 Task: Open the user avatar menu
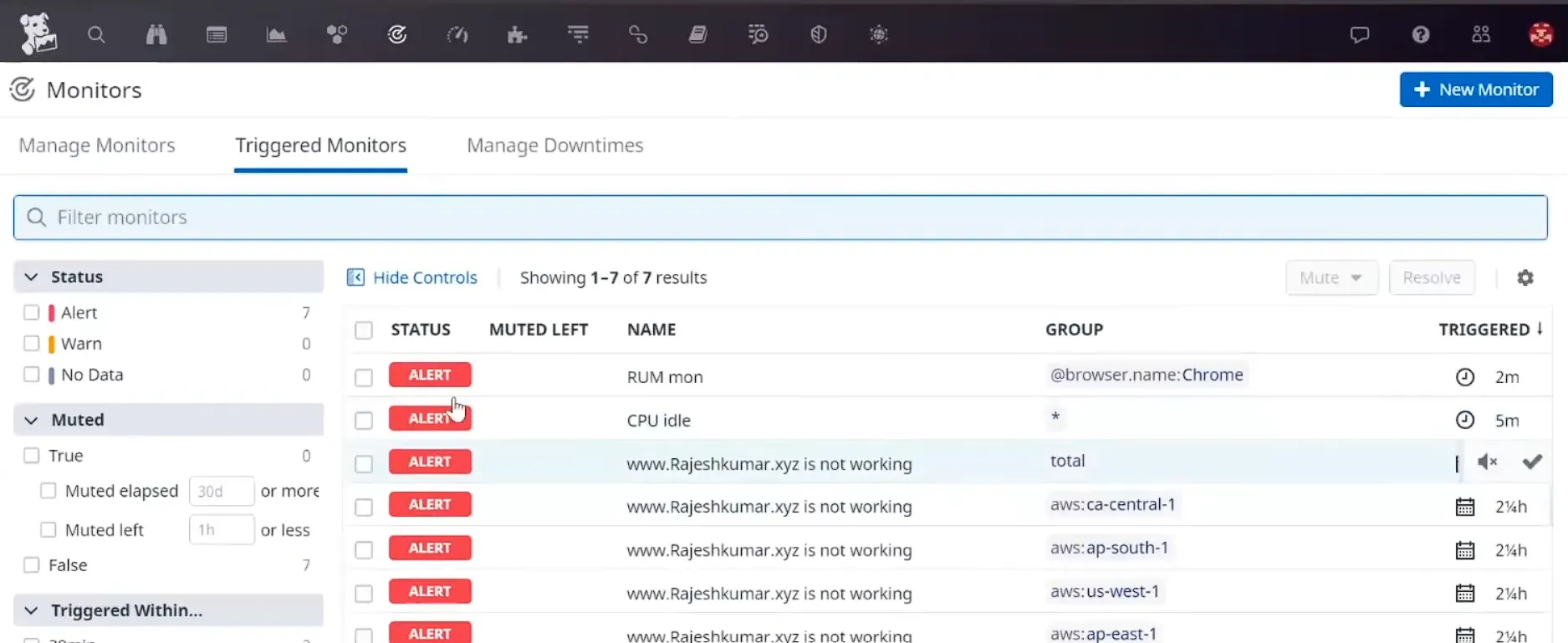pyautogui.click(x=1540, y=34)
